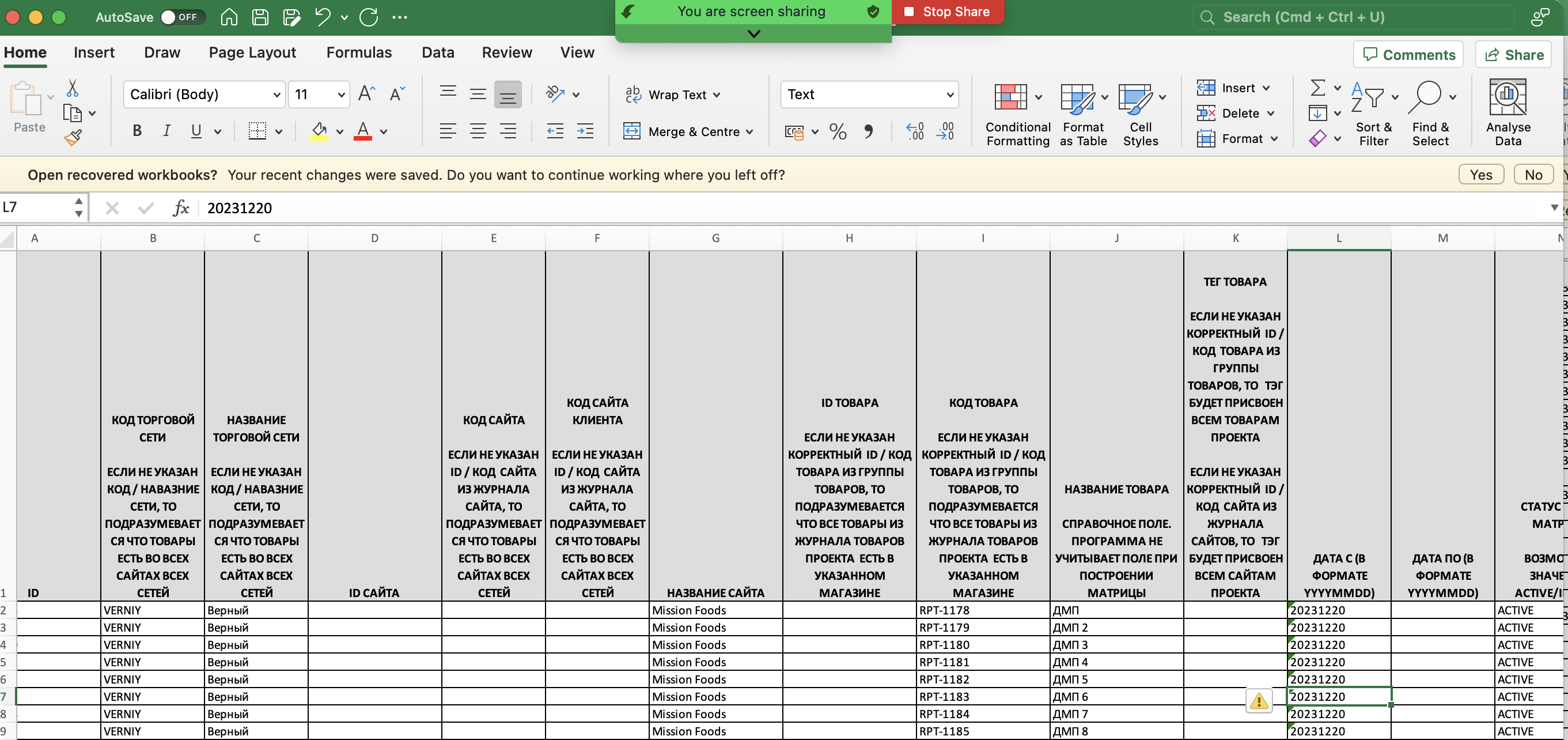Click the Save floppy disk icon
This screenshot has width=1568, height=740.
pos(260,17)
